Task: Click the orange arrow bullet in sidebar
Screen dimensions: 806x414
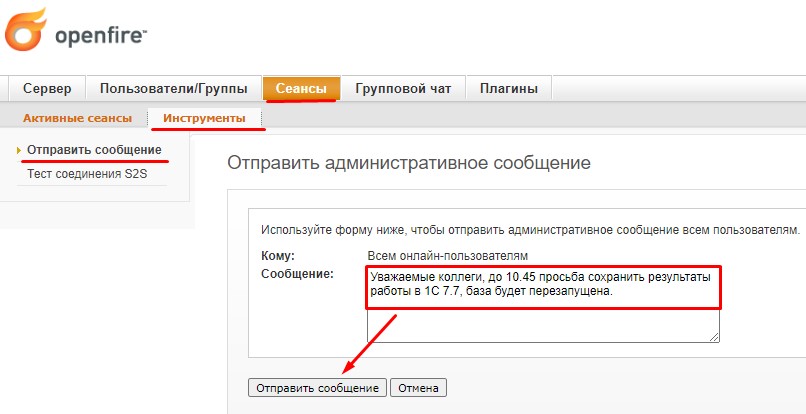Action: (19, 150)
